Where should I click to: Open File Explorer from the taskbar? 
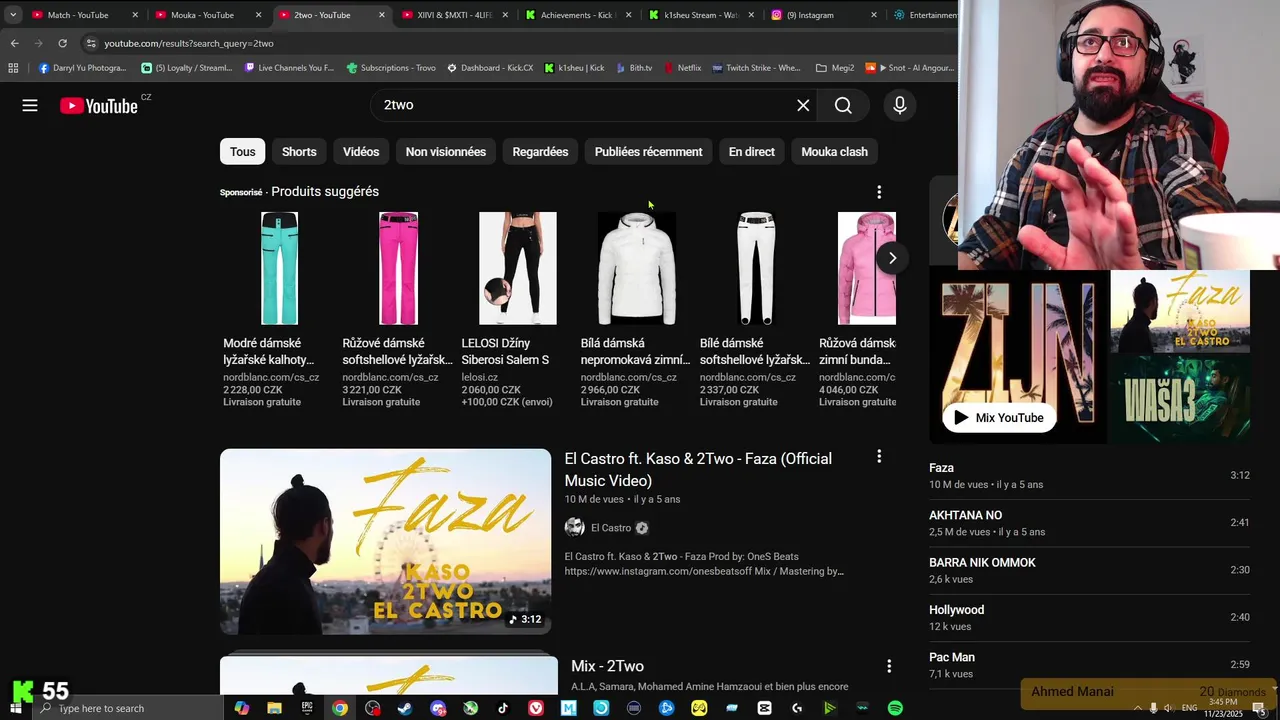(x=274, y=708)
